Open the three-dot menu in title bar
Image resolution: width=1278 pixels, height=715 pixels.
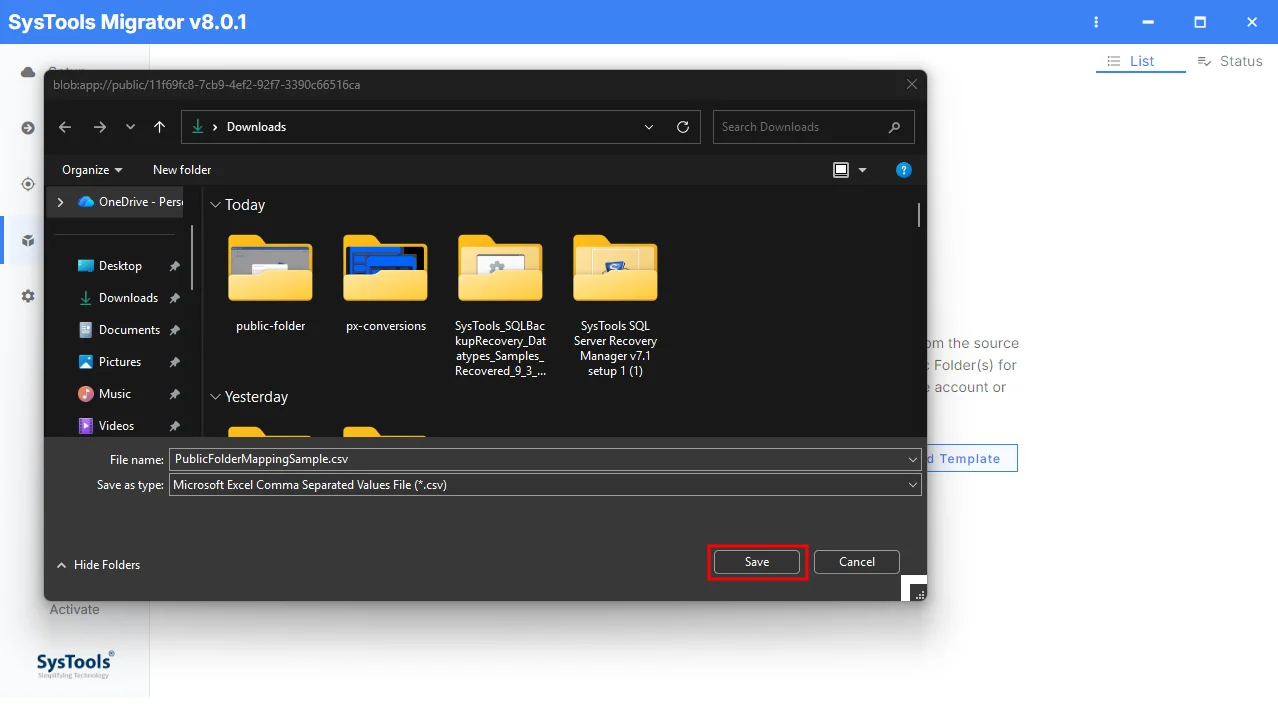1096,22
